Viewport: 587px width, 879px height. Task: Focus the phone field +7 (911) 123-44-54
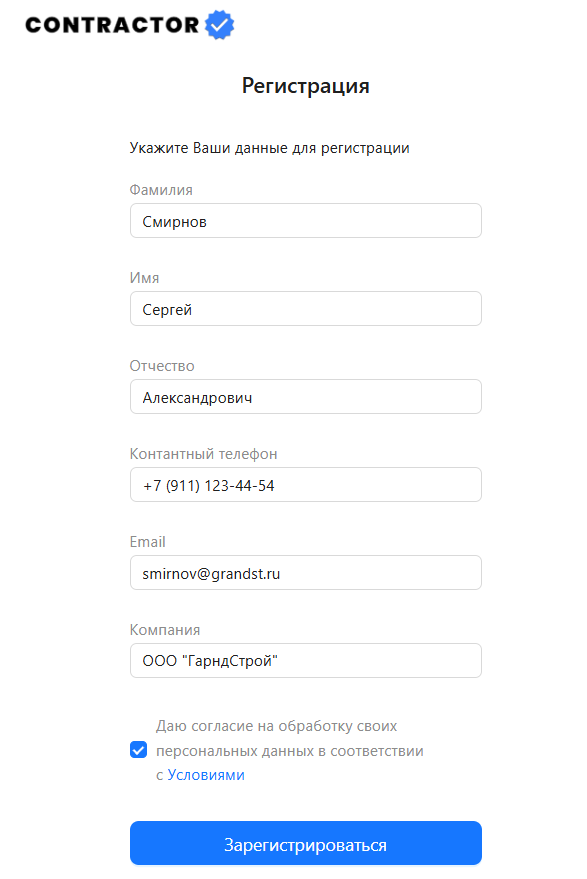[x=306, y=484]
